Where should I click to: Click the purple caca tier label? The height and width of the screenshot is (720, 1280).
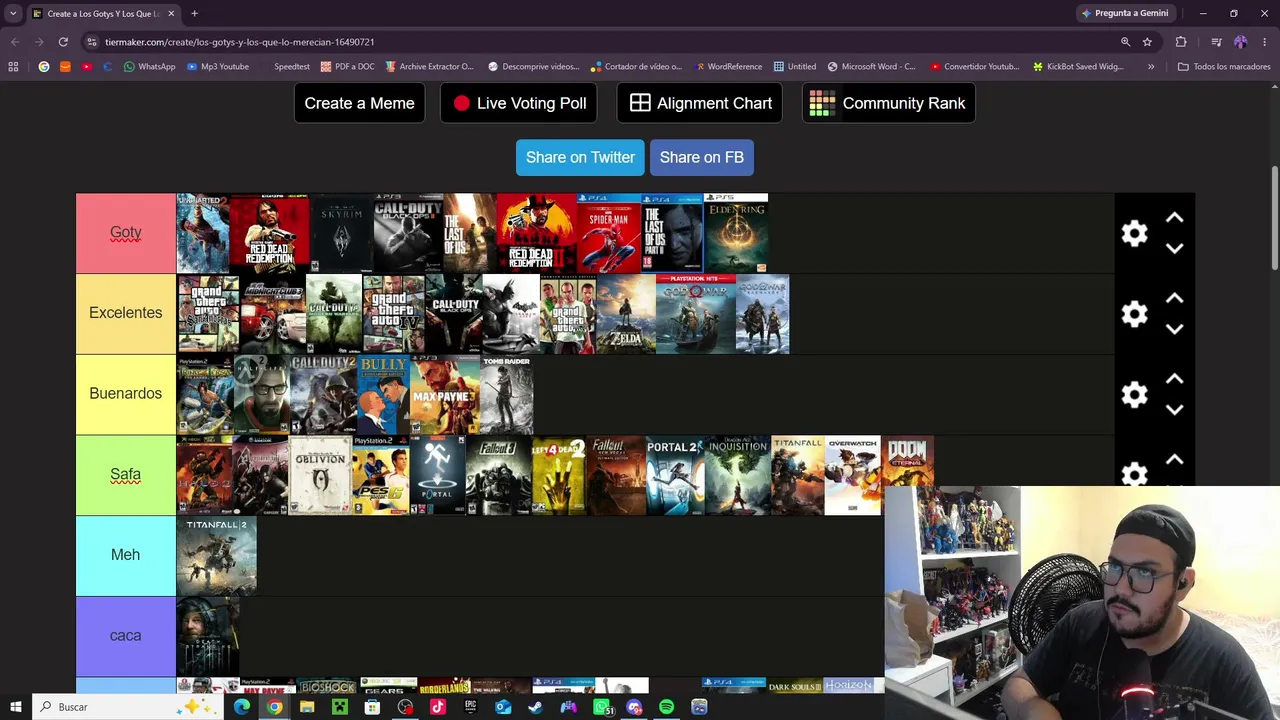(x=126, y=636)
